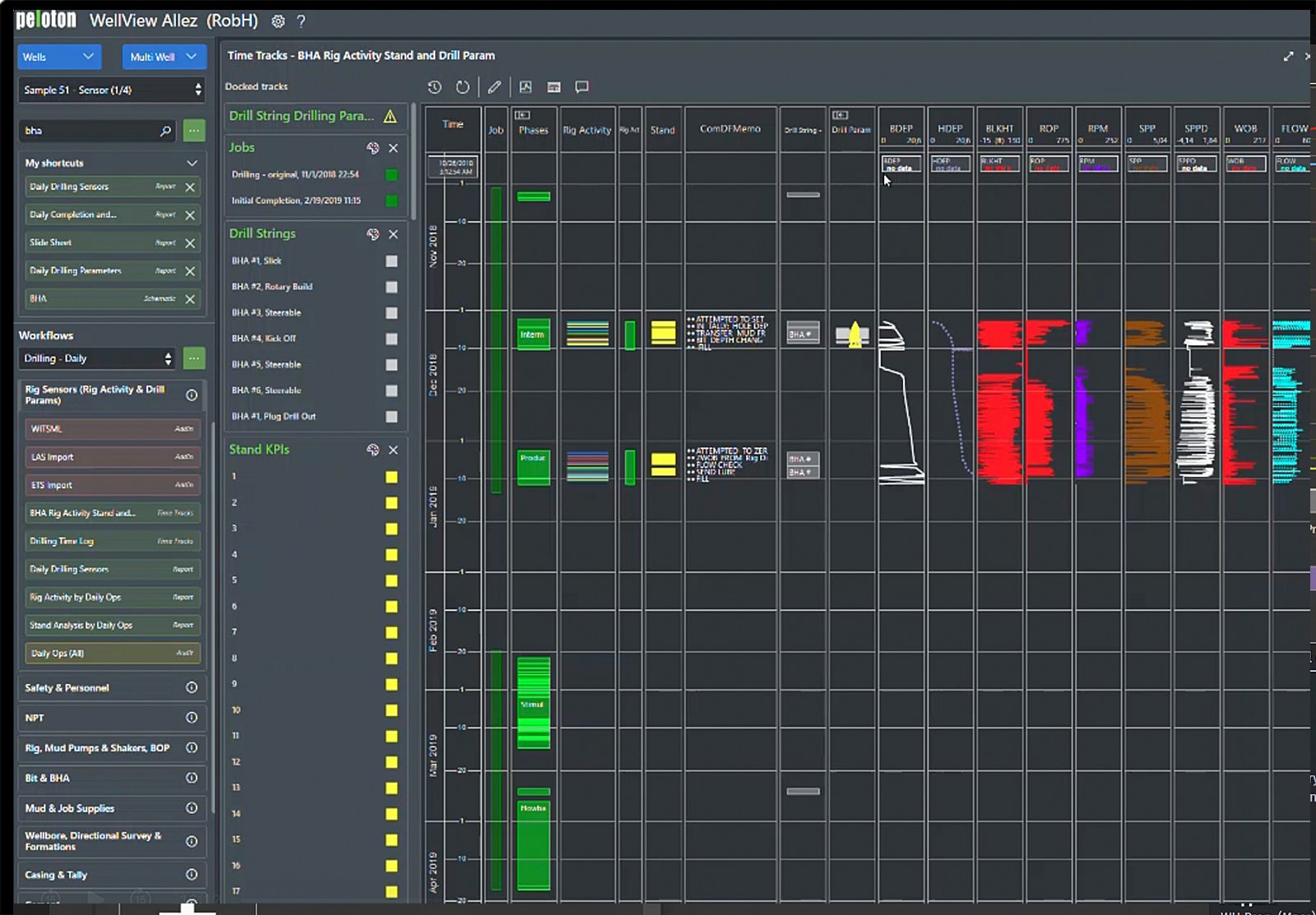Open the settings gear icon in the title bar
This screenshot has width=1316, height=915.
pyautogui.click(x=277, y=21)
